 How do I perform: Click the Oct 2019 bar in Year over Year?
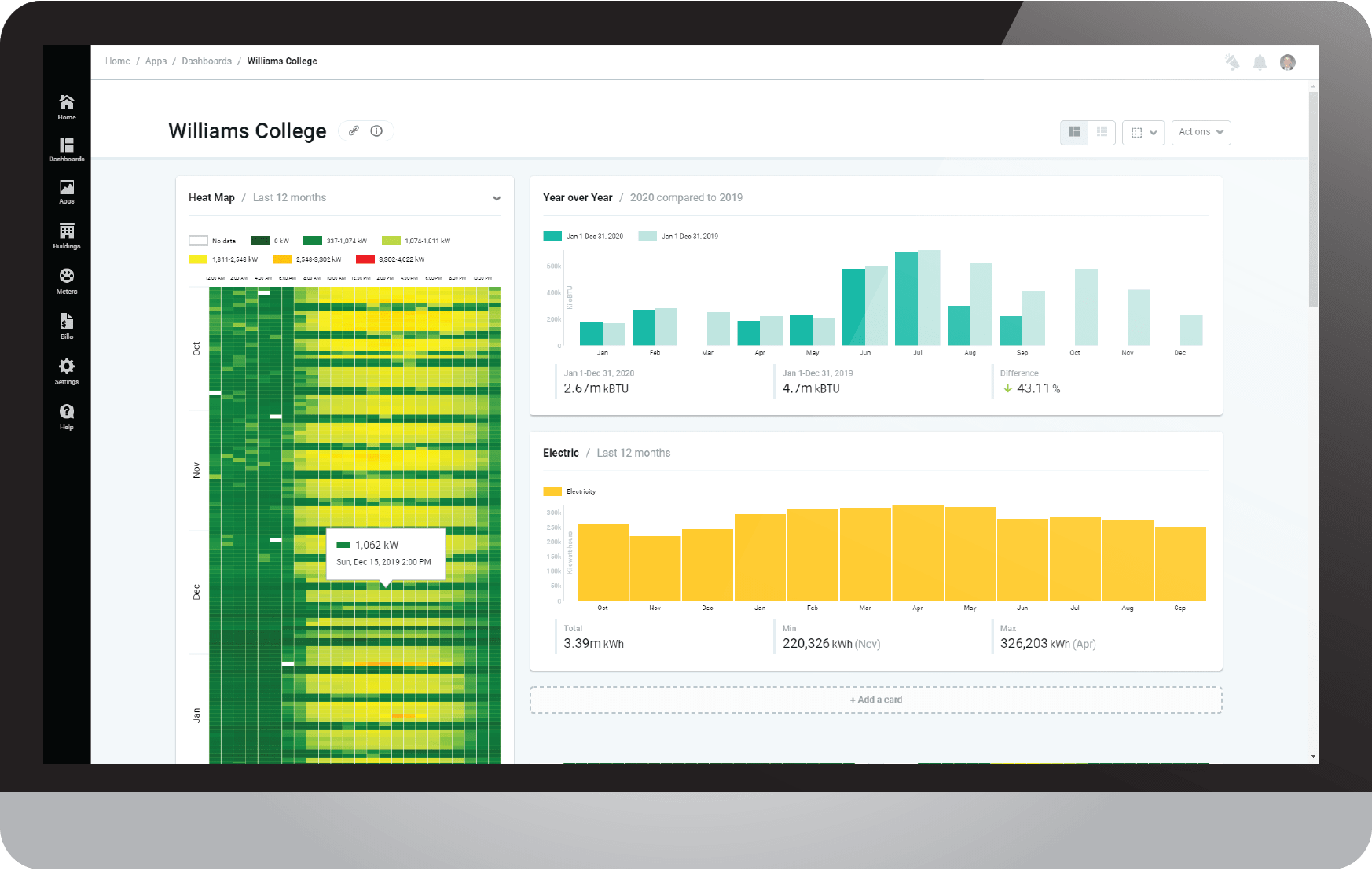point(1086,307)
